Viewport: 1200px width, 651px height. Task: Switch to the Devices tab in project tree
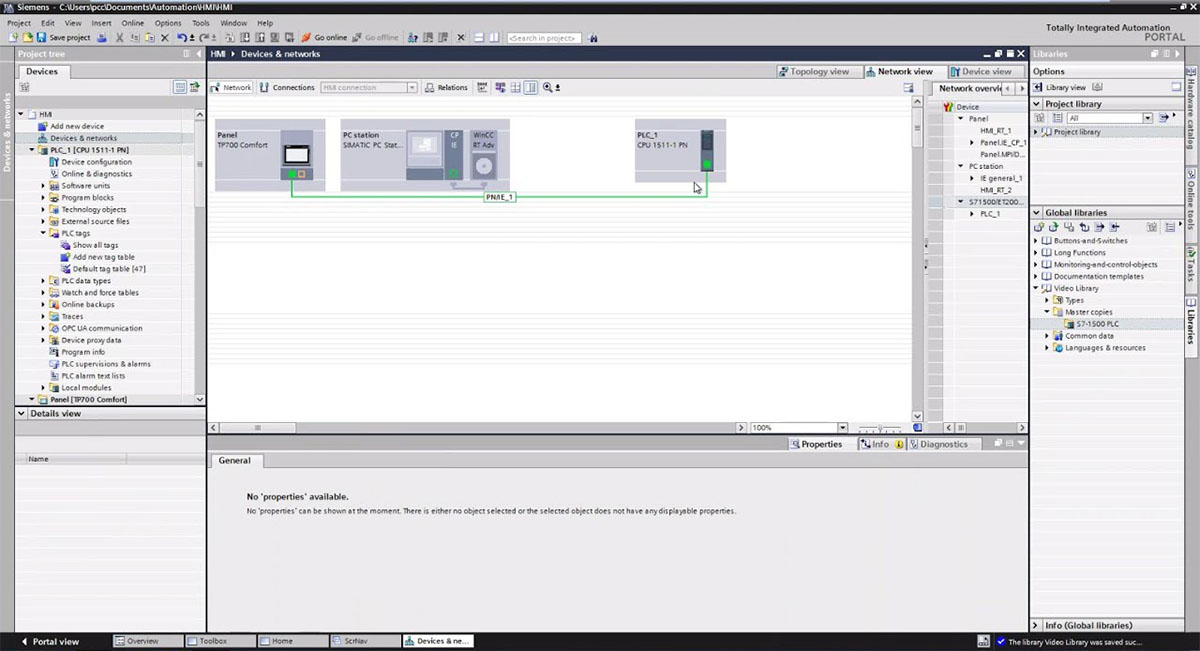click(x=42, y=71)
